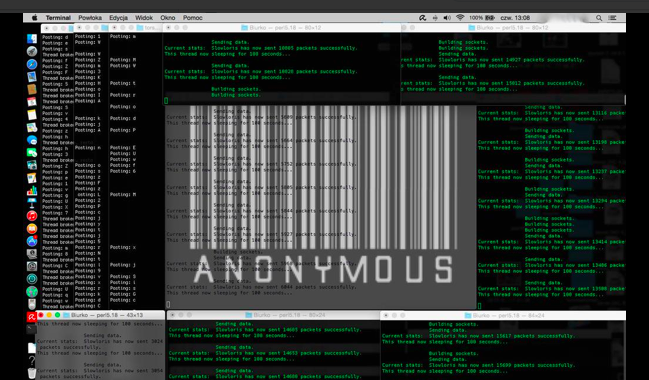The width and height of the screenshot is (649, 380).
Task: Open the Widok menu
Action: (144, 18)
